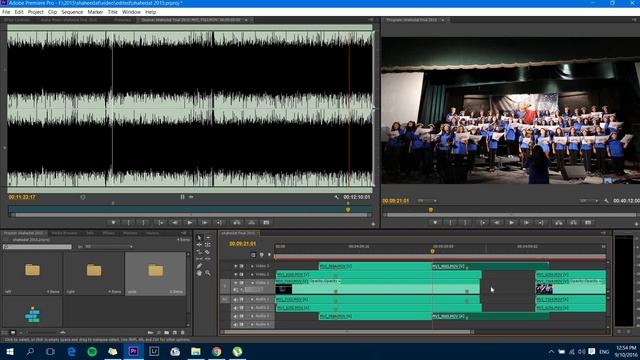
Task: Click Extract in the Program monitor
Action: click(x=573, y=223)
